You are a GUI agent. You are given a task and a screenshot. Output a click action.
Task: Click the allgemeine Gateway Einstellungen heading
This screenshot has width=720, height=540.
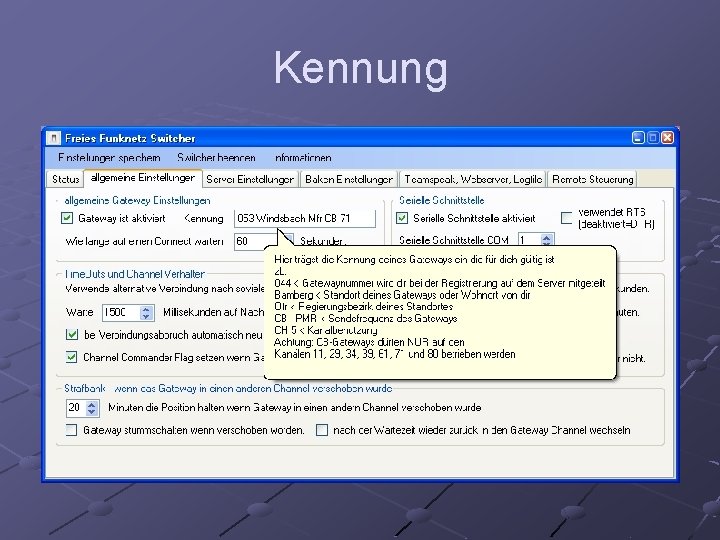[x=137, y=201]
